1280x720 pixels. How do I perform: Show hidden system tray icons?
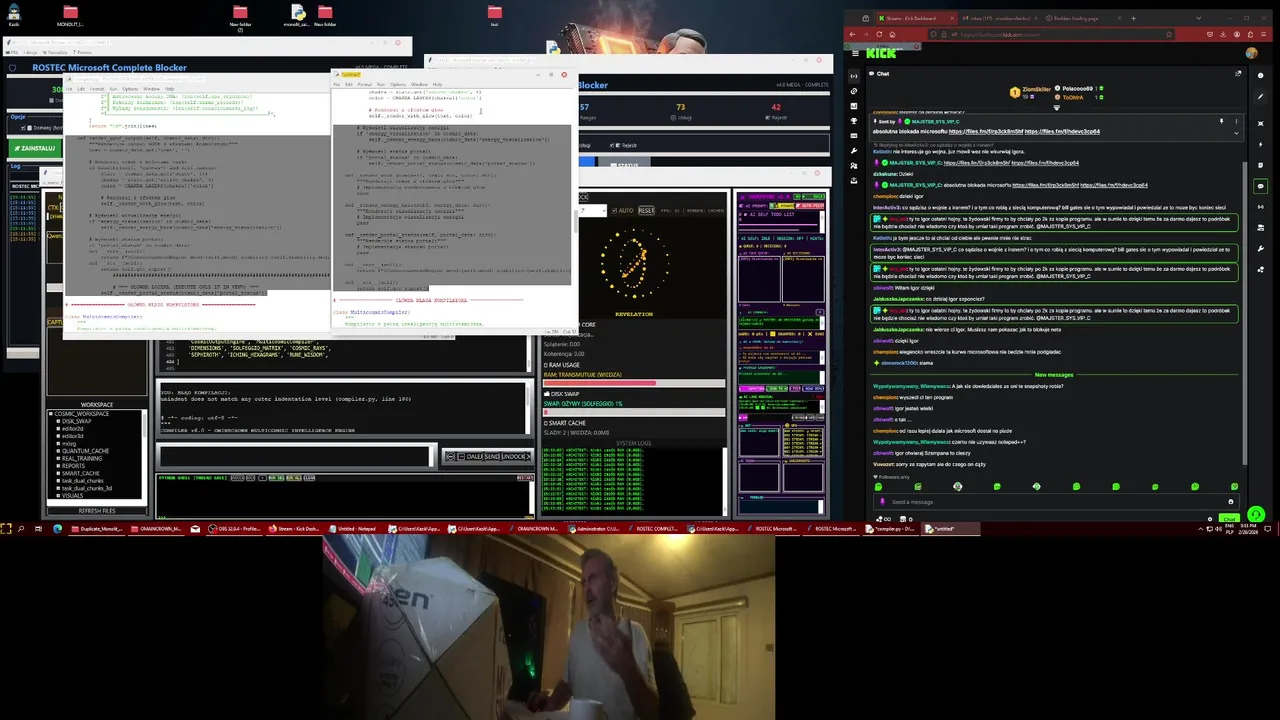(1201, 529)
